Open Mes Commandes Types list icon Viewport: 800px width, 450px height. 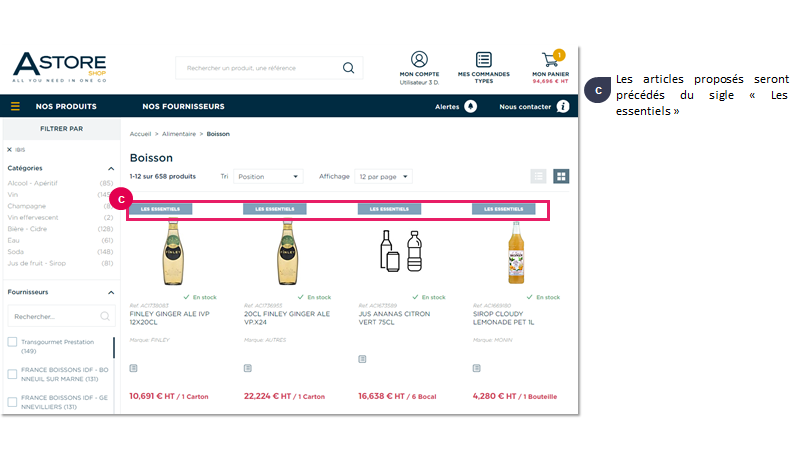tap(484, 59)
